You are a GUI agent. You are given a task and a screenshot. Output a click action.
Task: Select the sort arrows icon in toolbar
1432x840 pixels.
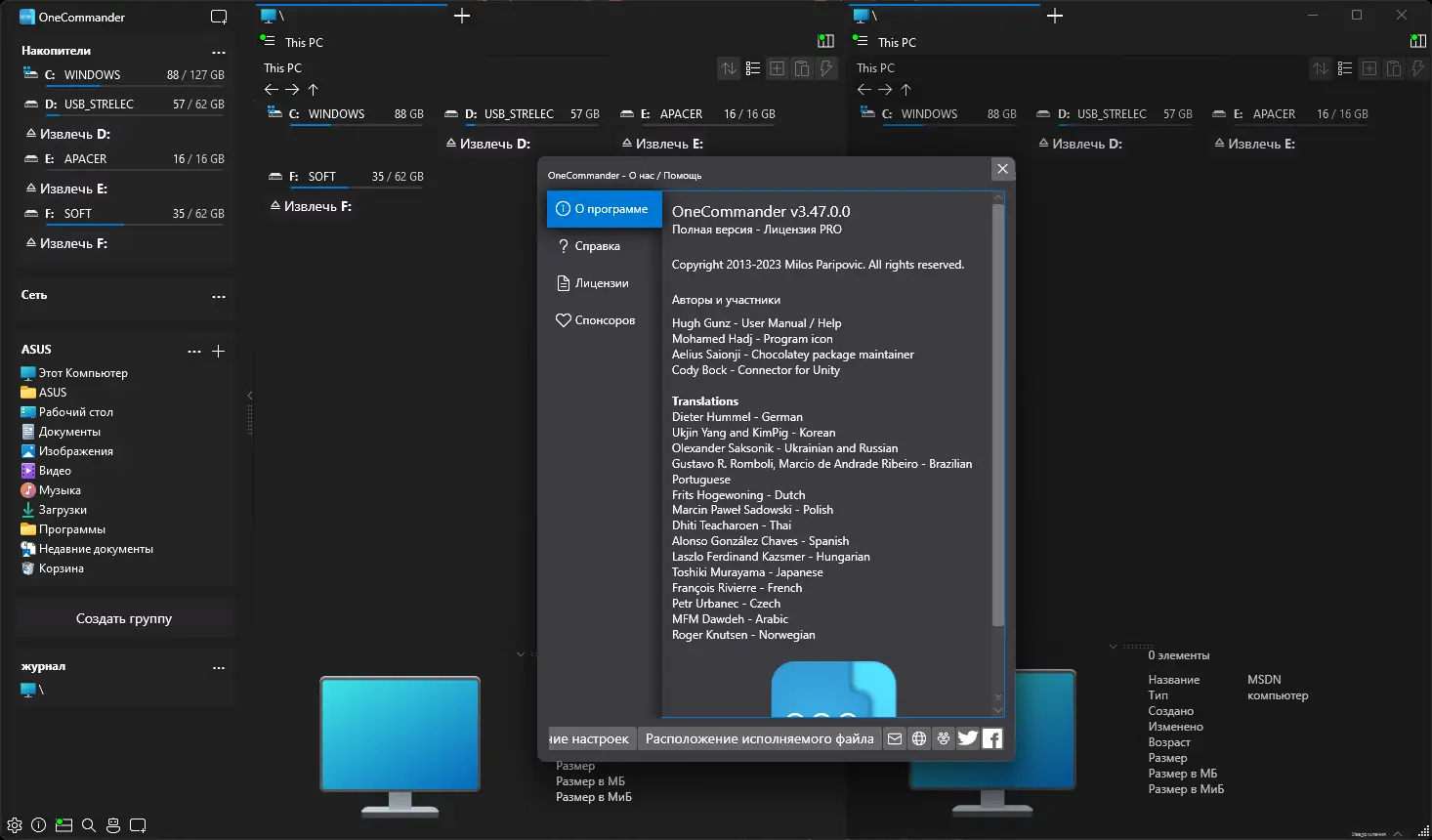pyautogui.click(x=728, y=68)
